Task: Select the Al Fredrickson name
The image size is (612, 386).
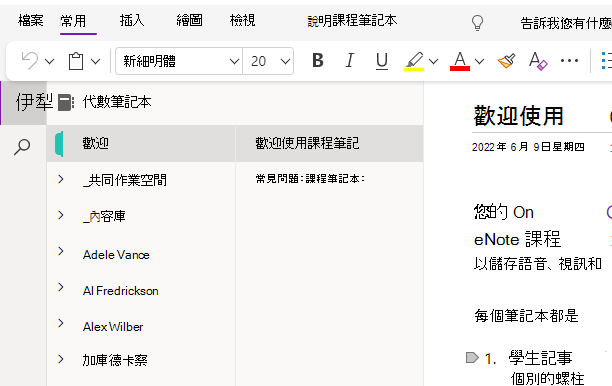Action: click(120, 291)
